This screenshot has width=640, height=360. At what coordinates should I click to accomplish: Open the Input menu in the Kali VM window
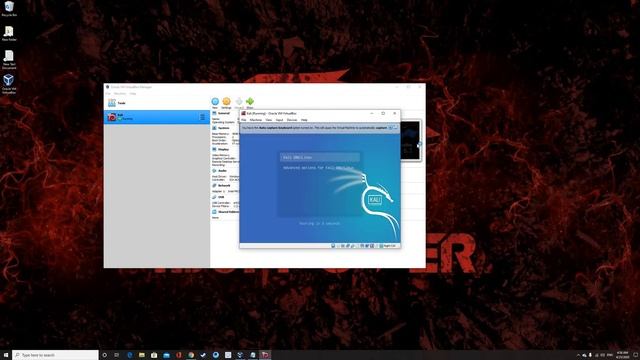tap(279, 120)
